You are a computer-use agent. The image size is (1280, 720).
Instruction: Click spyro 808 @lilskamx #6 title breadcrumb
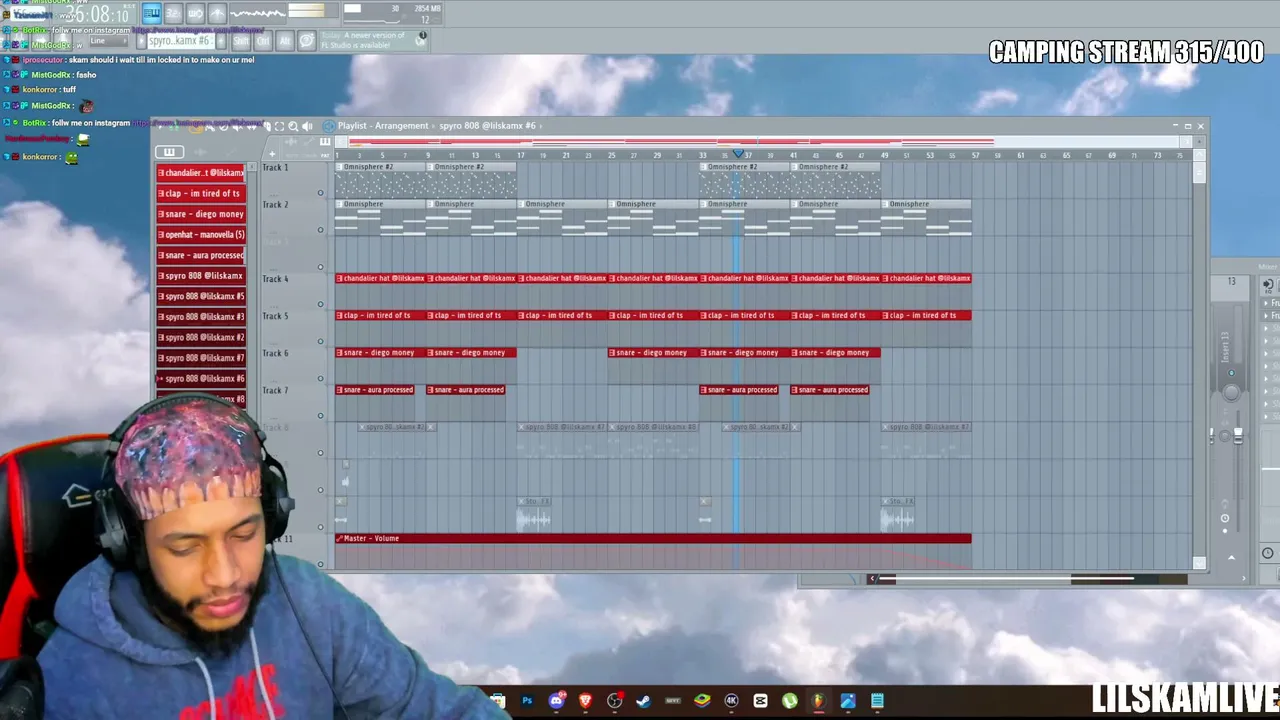(487, 126)
